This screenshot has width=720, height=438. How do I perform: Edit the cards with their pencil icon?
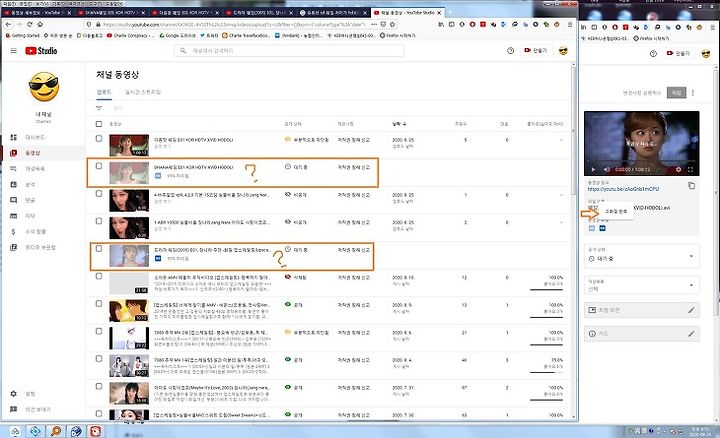point(691,334)
